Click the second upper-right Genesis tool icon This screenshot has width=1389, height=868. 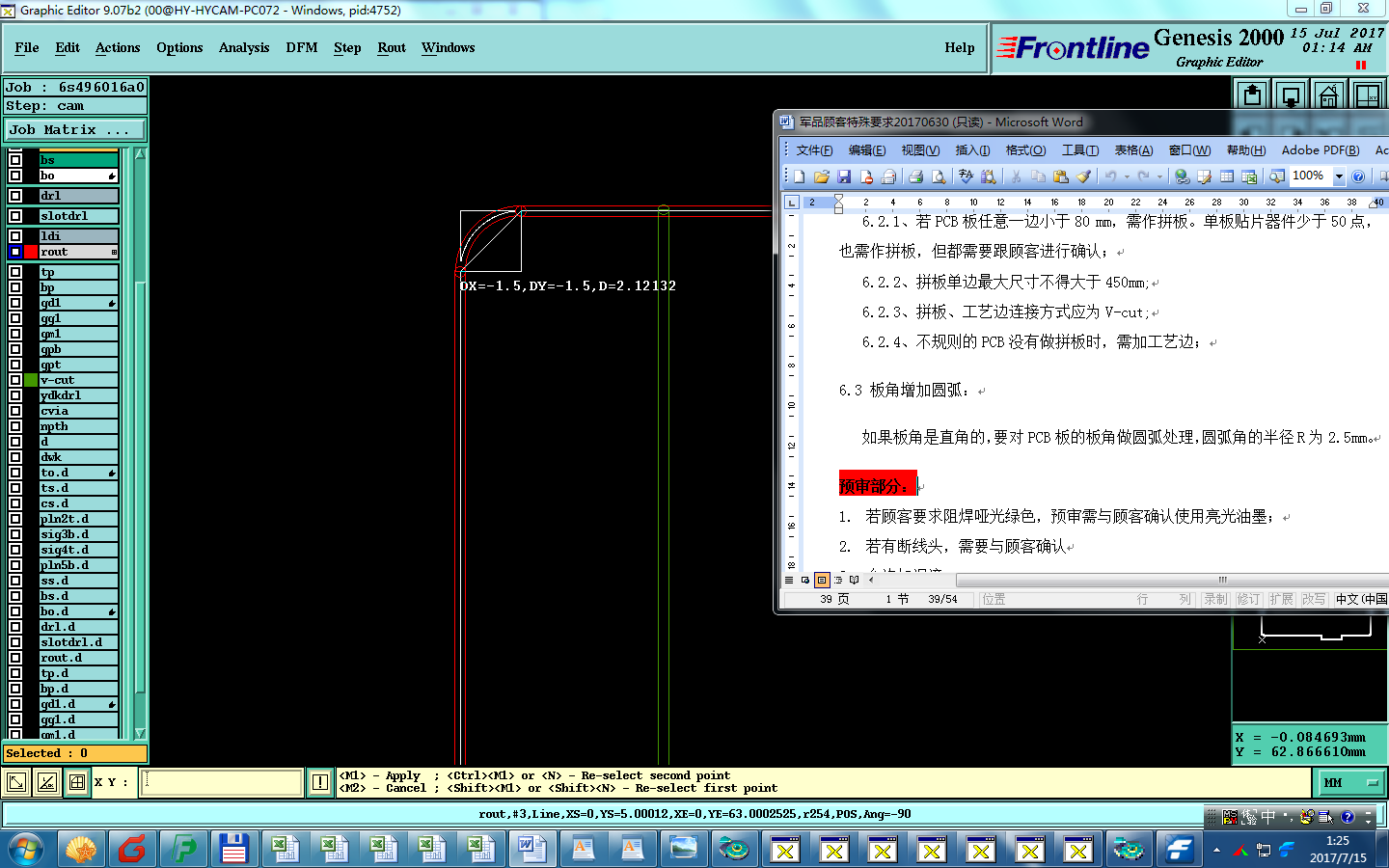pyautogui.click(x=1291, y=95)
